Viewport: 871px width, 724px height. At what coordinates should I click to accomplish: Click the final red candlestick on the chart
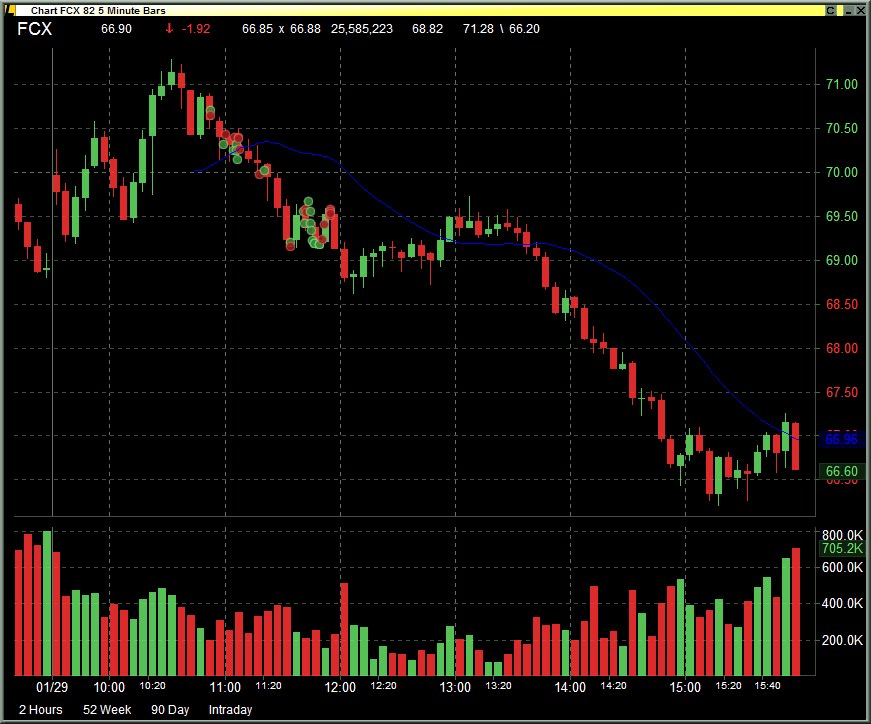pyautogui.click(x=795, y=446)
